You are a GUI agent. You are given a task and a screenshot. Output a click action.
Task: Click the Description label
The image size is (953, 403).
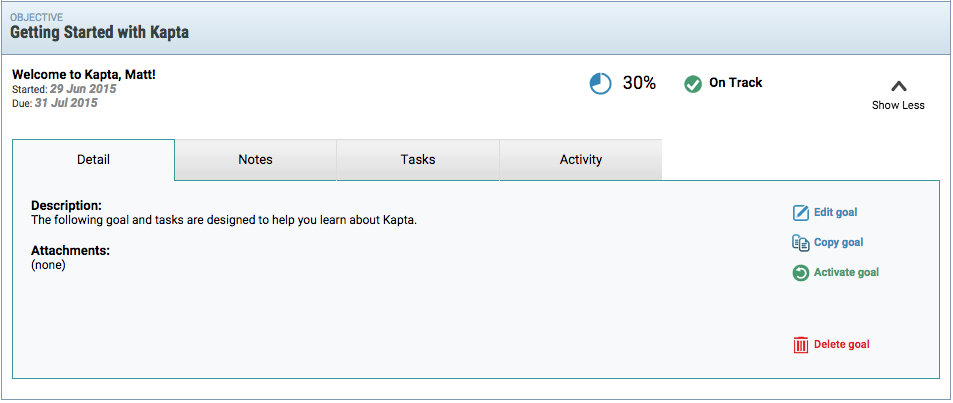coord(66,205)
